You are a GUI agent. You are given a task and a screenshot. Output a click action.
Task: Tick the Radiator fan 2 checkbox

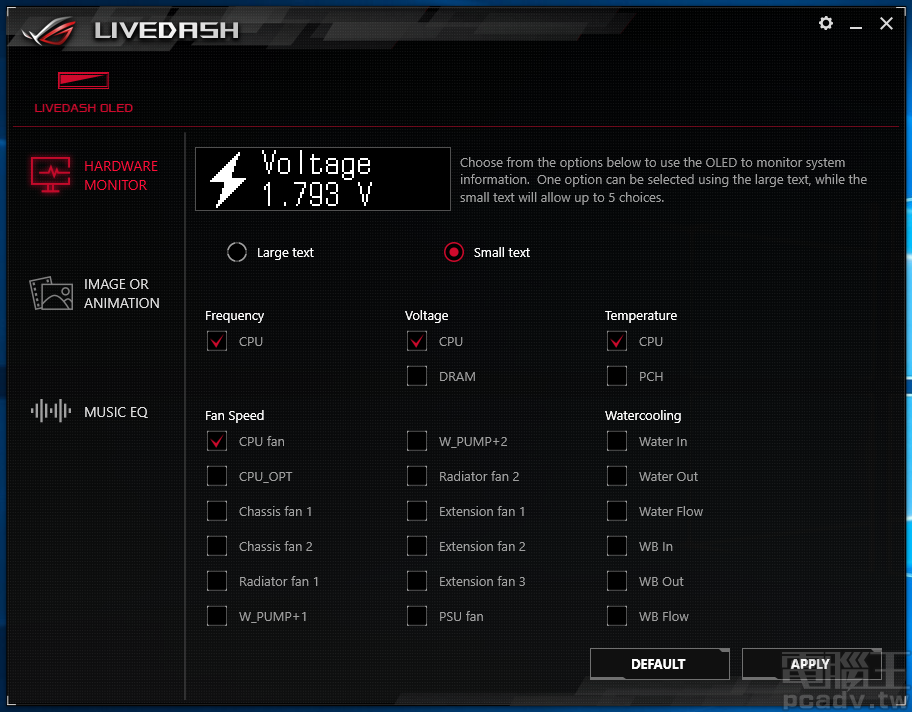click(417, 476)
